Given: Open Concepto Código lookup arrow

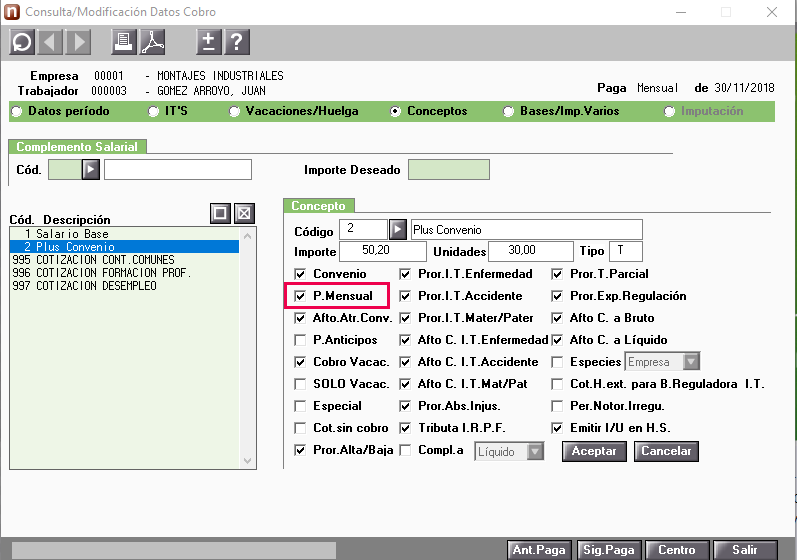Looking at the screenshot, I should pyautogui.click(x=398, y=230).
